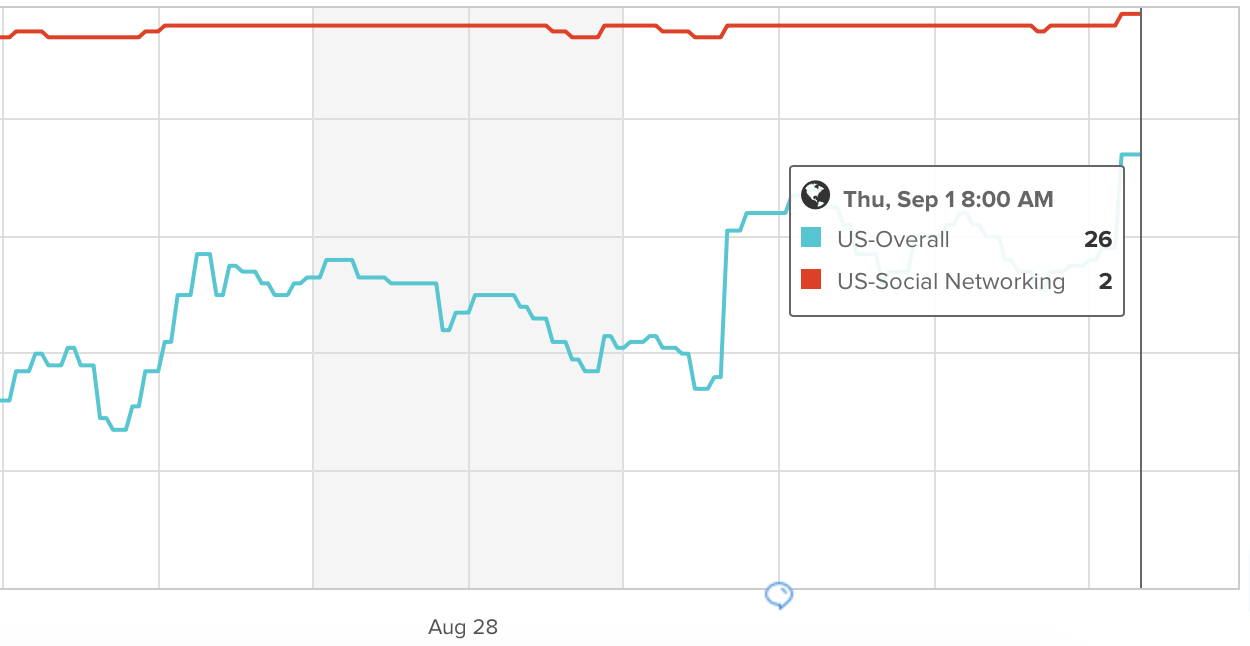Click the US-Overall rank value 26
Image resolution: width=1250 pixels, height=646 pixels.
tap(1097, 240)
